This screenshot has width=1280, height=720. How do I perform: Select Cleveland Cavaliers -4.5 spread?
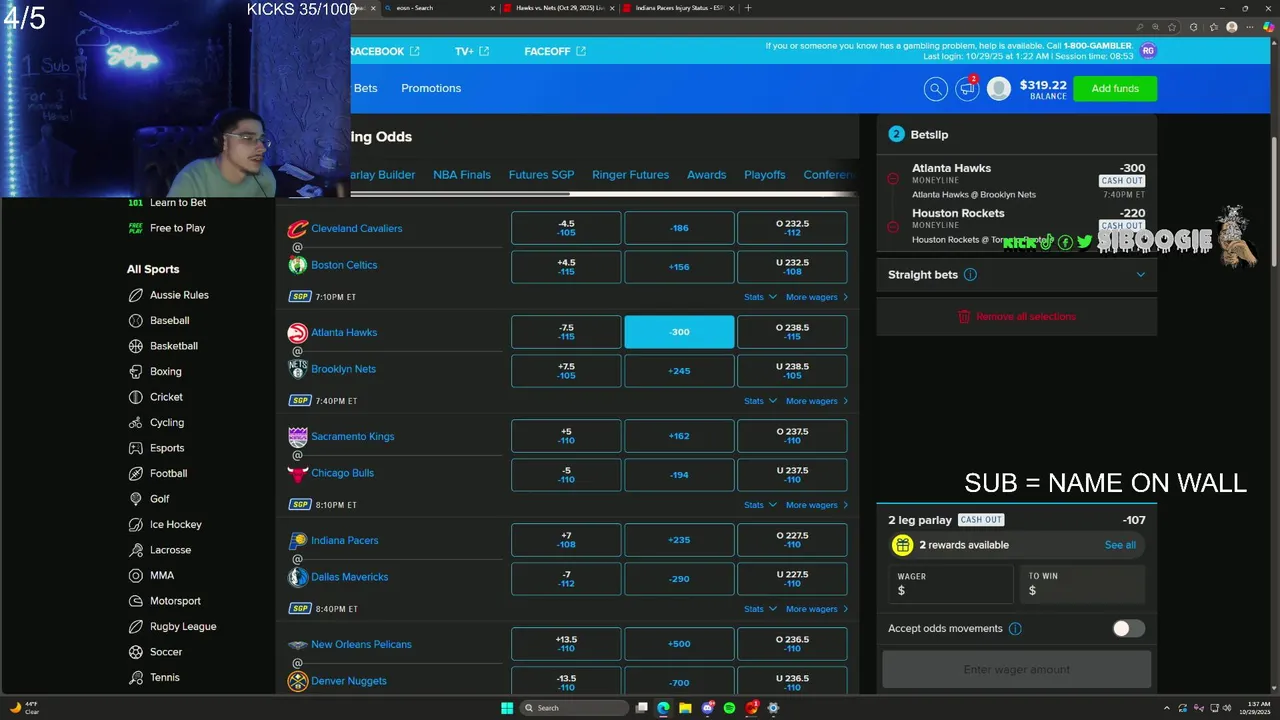pos(566,228)
